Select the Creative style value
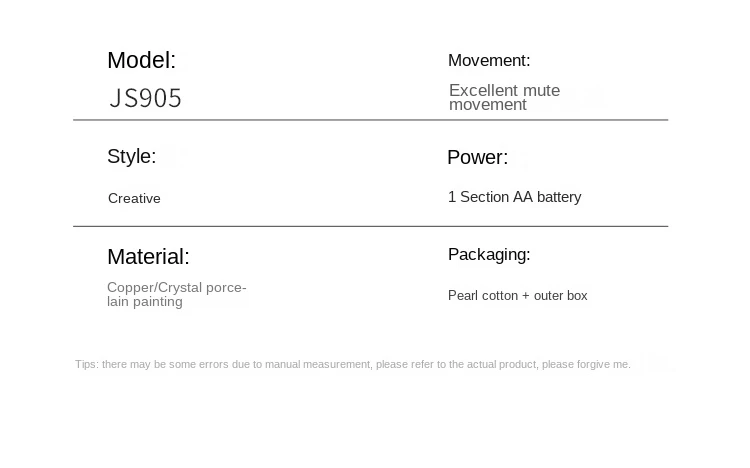The height and width of the screenshot is (468, 750). click(134, 198)
